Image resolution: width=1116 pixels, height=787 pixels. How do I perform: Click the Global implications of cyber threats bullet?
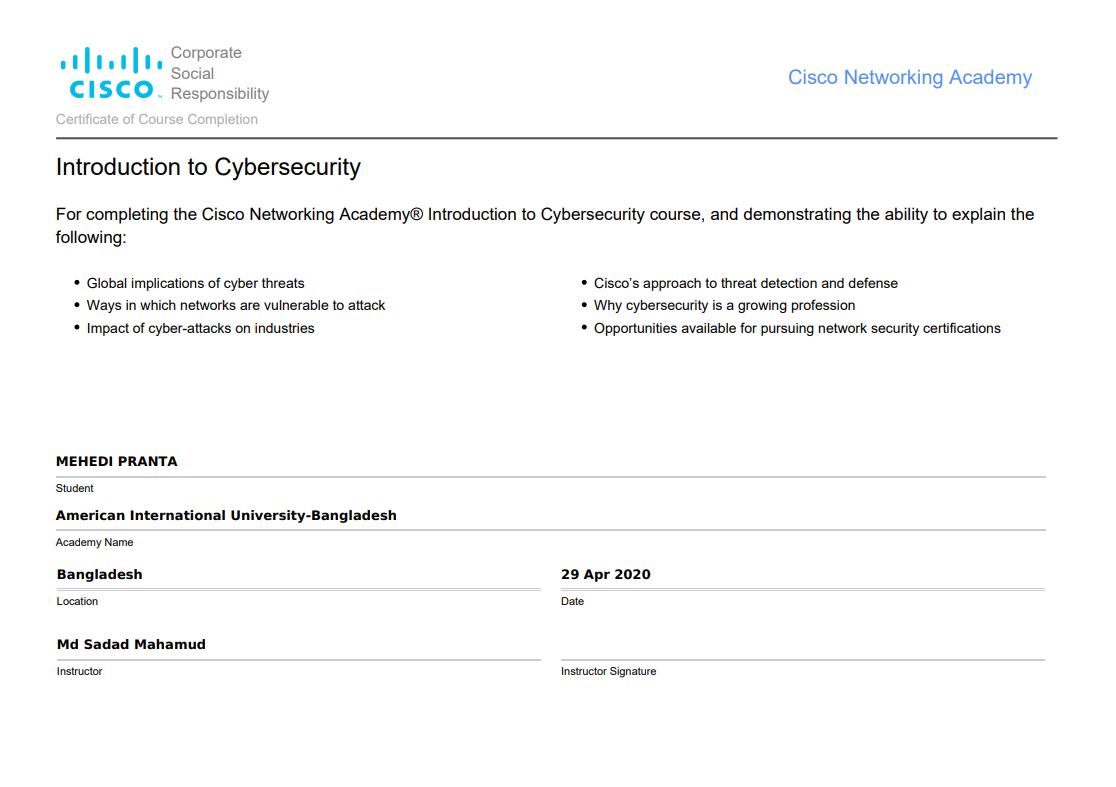195,283
